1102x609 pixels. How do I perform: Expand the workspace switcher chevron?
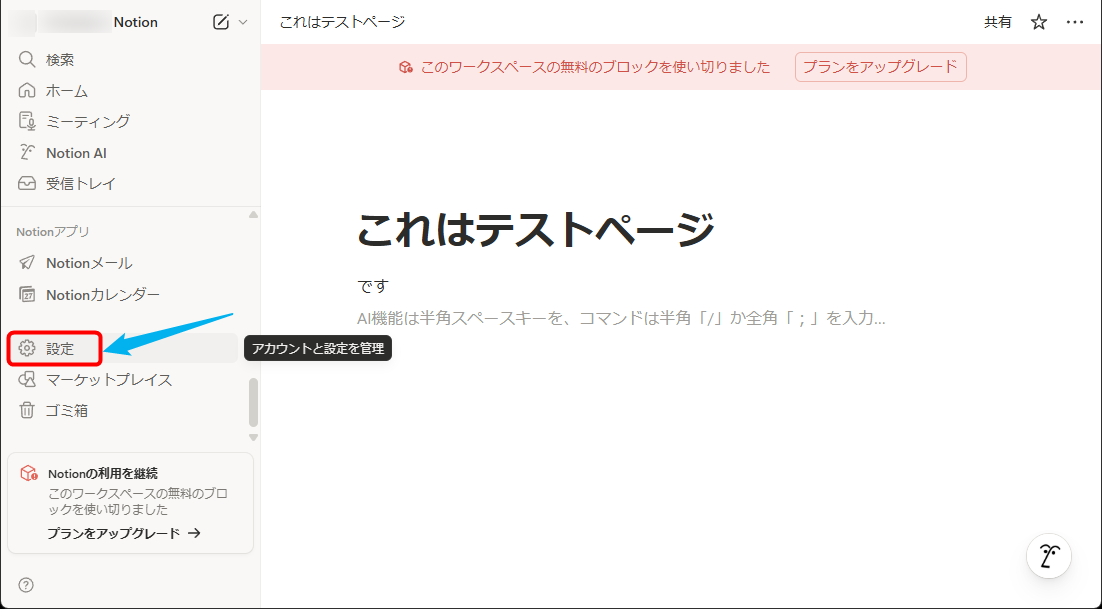point(242,22)
